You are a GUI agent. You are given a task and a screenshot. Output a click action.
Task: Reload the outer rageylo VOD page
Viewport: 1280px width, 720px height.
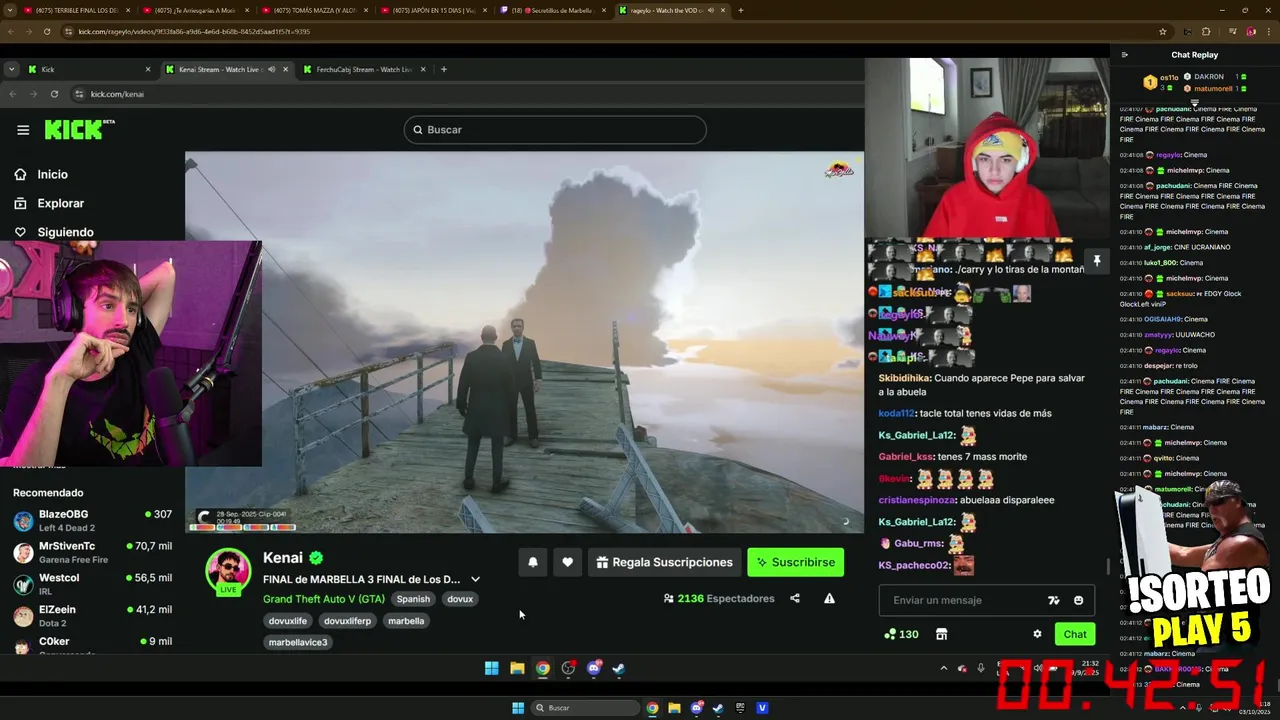pyautogui.click(x=46, y=31)
